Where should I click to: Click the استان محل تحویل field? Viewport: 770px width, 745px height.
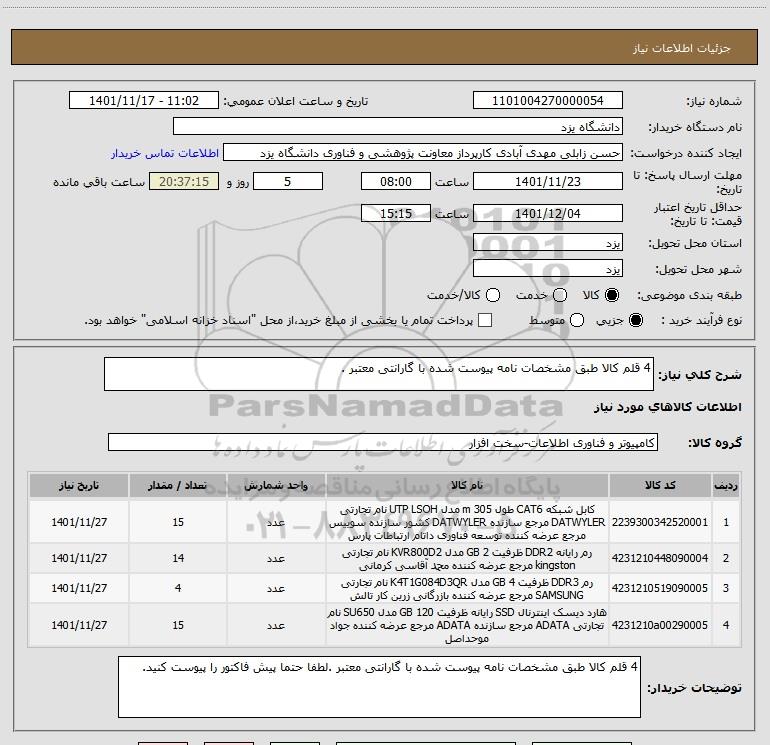pos(548,243)
